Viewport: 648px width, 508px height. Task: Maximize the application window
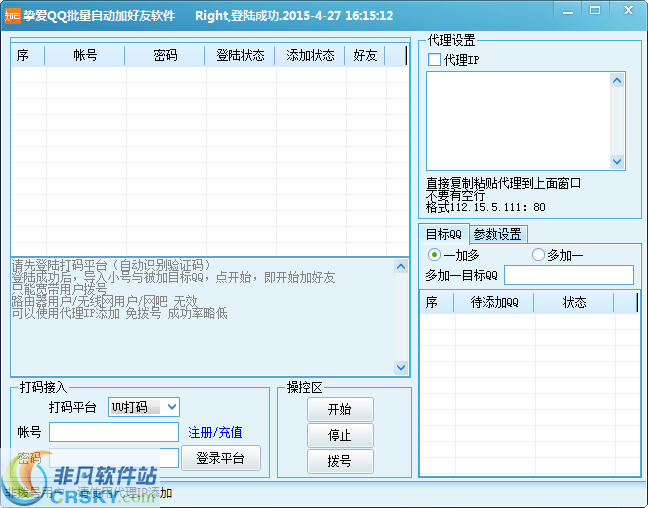point(595,11)
